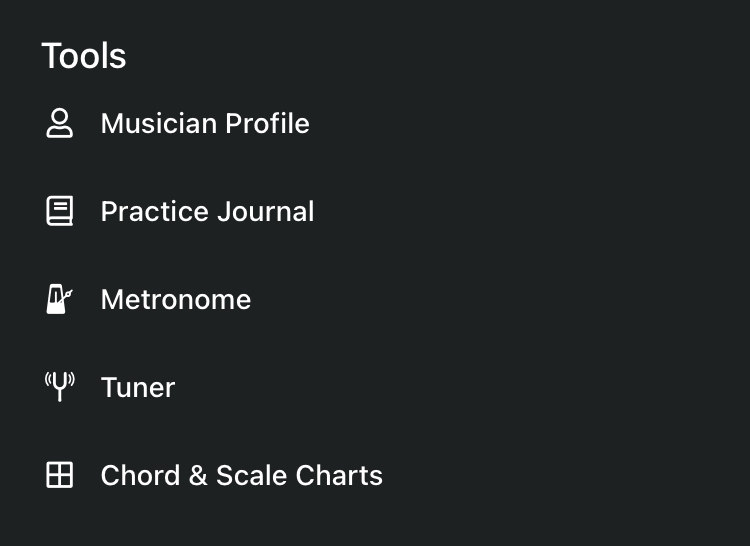Pick the user silhouette icon under Tools
Image resolution: width=750 pixels, height=546 pixels.
click(x=59, y=123)
